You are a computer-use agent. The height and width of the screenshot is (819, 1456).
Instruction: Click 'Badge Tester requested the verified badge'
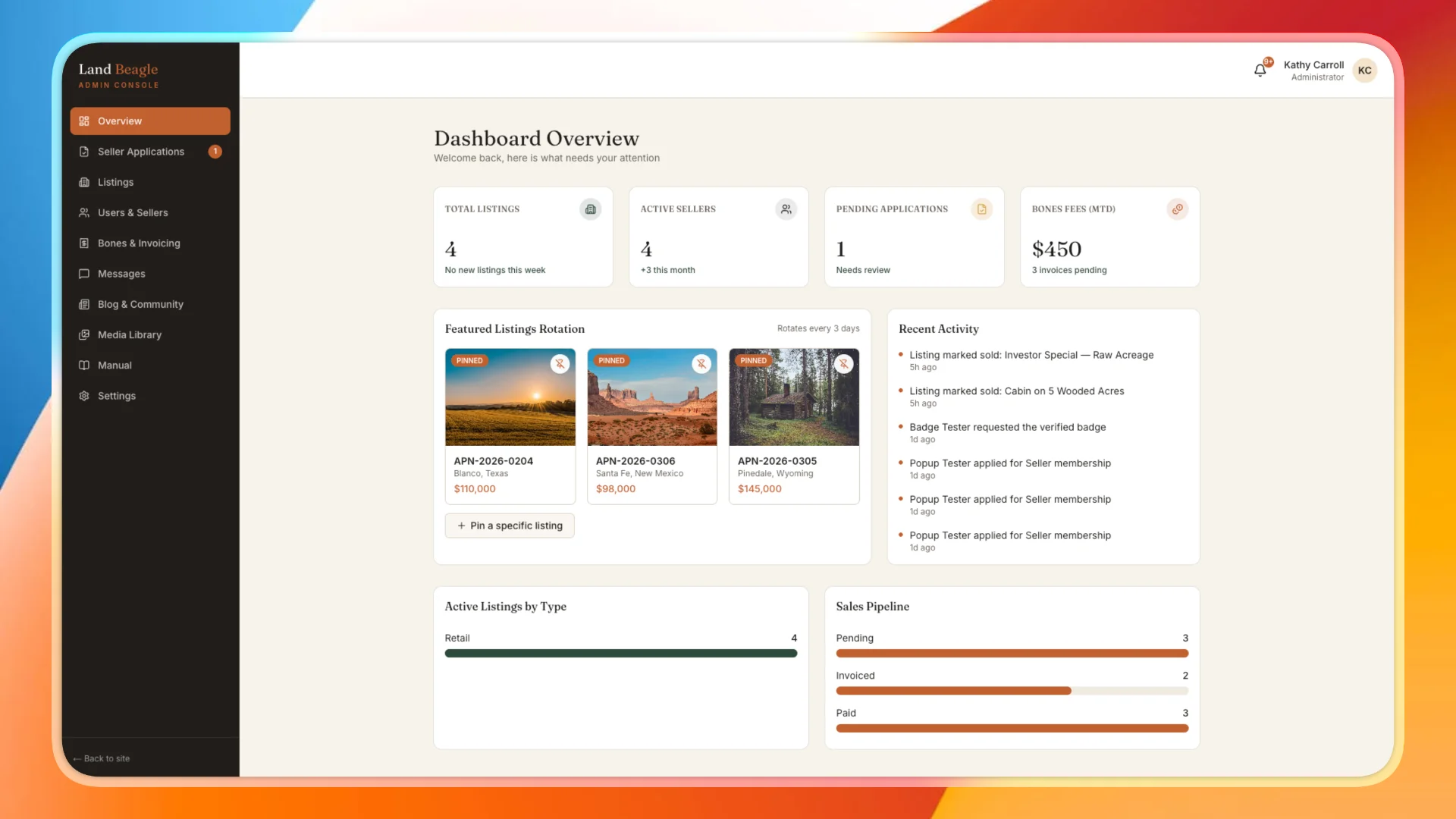[1008, 427]
